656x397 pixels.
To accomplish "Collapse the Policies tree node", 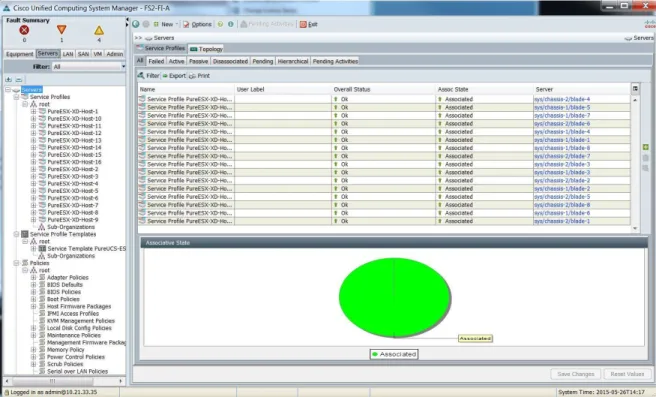I will tap(16, 263).
